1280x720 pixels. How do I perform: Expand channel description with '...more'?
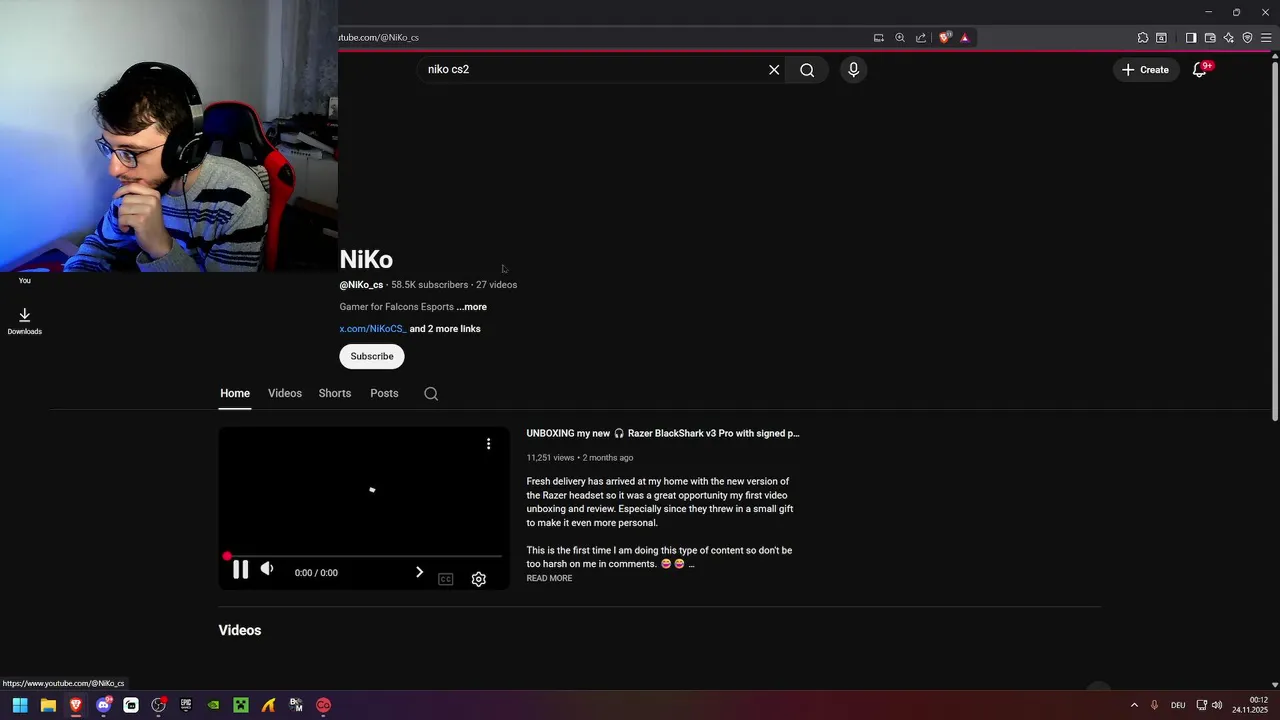tap(472, 307)
